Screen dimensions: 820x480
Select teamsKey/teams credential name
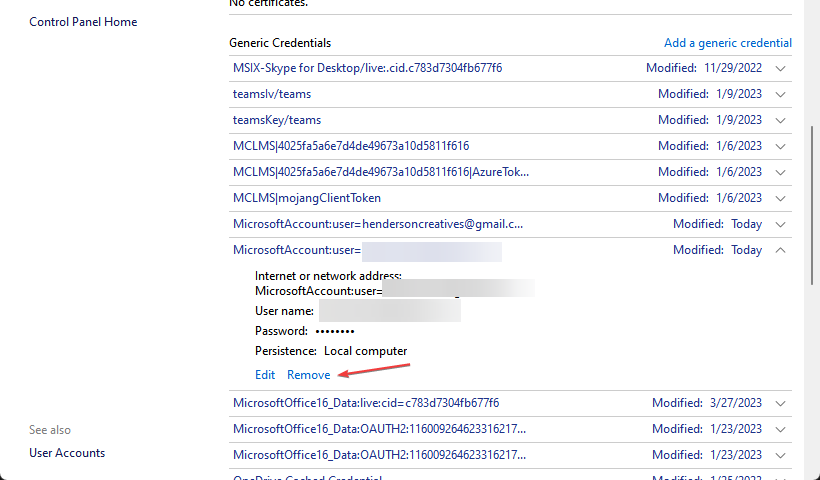click(x=277, y=120)
